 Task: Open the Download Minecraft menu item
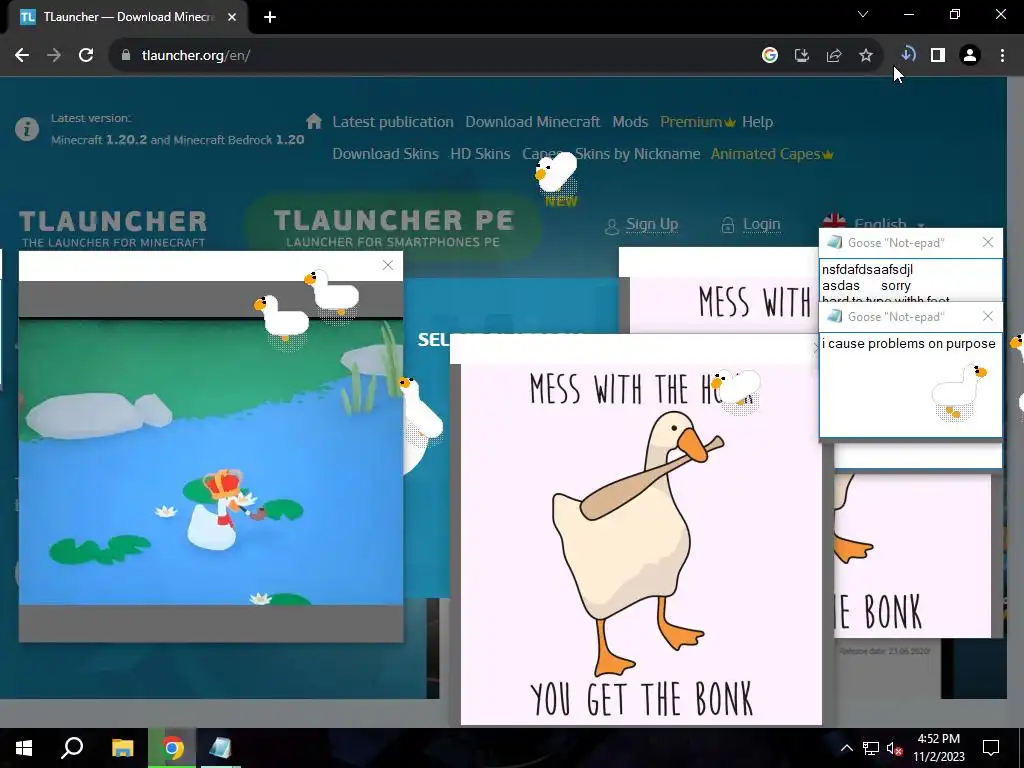[532, 122]
